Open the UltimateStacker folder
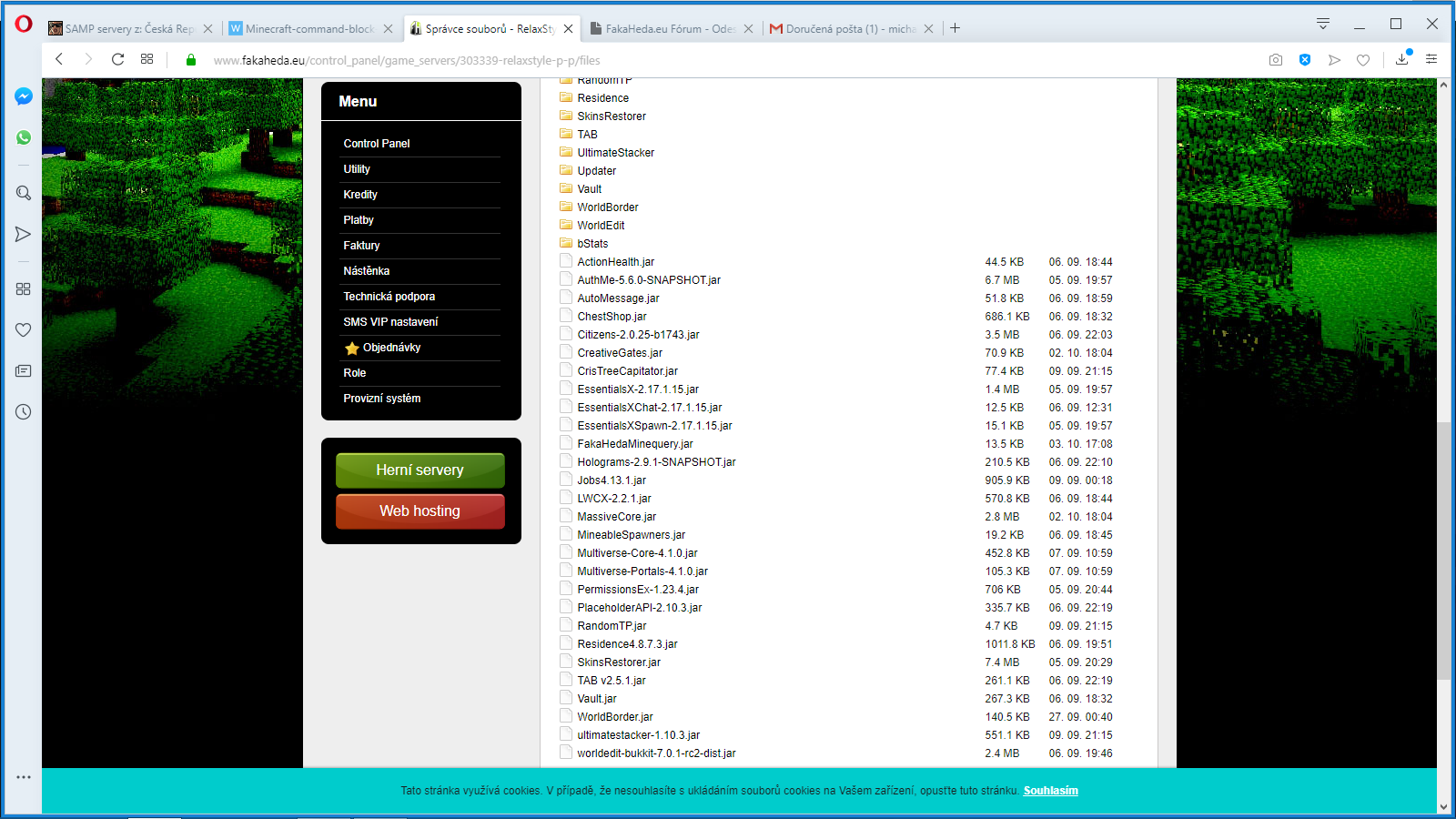Viewport: 1456px width, 819px height. coord(615,153)
